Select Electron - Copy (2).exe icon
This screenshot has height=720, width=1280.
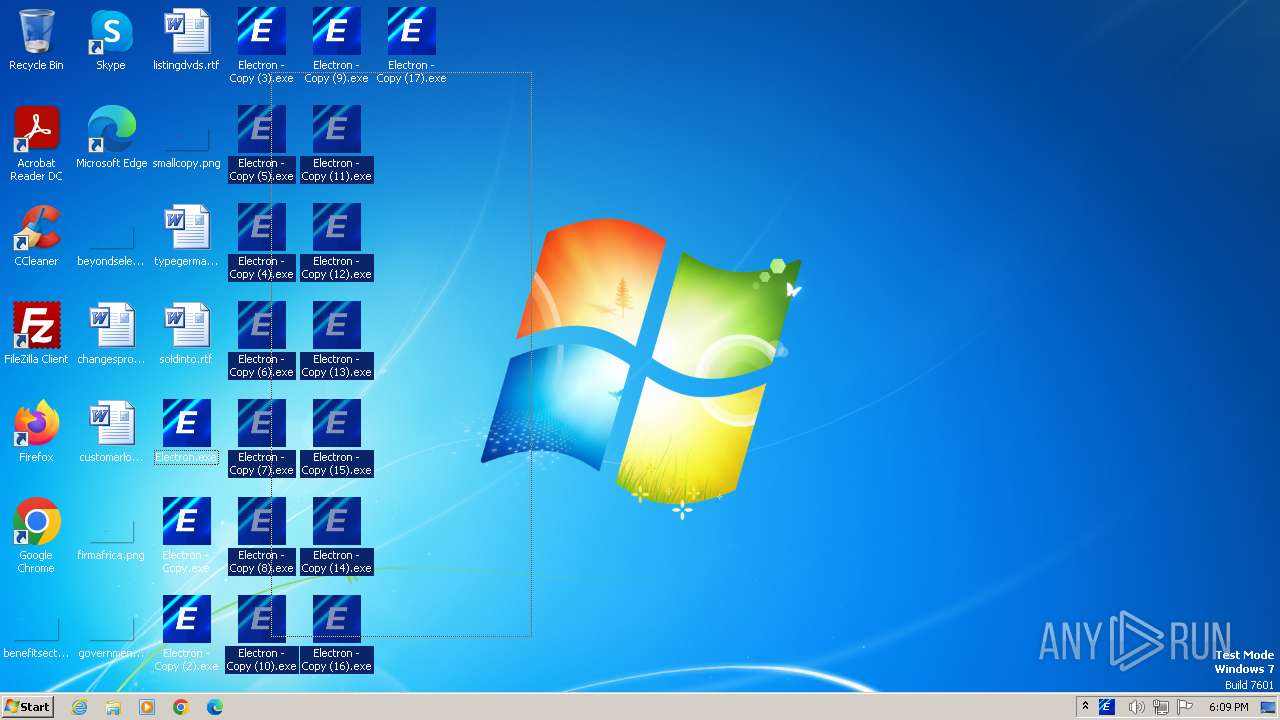[x=186, y=633]
